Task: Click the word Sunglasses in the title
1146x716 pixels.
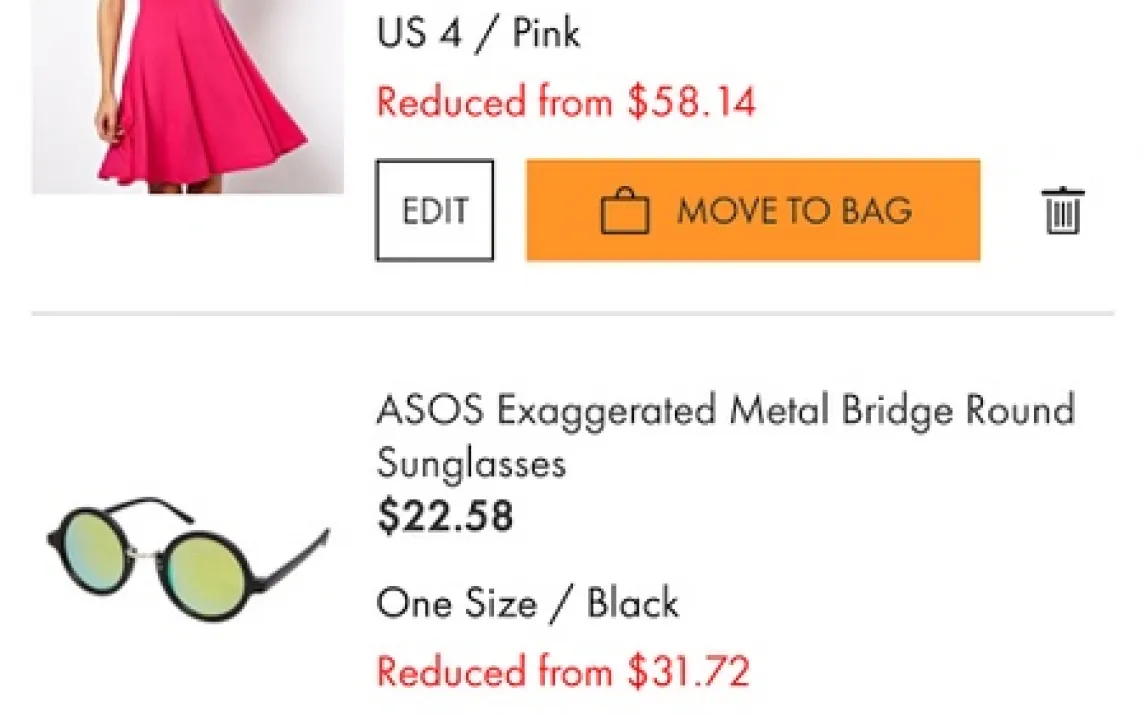Action: (471, 463)
